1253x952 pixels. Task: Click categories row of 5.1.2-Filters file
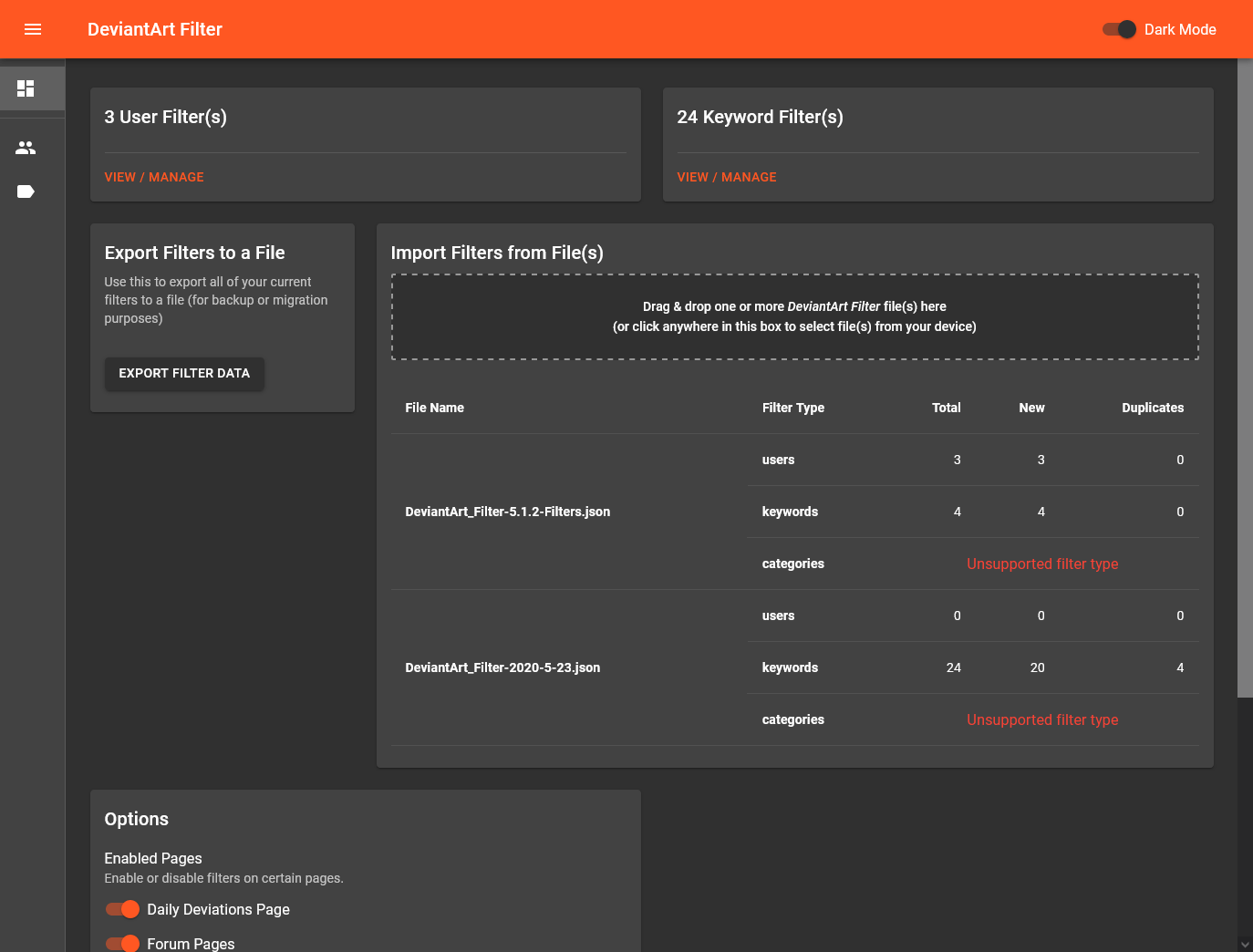[x=973, y=564]
